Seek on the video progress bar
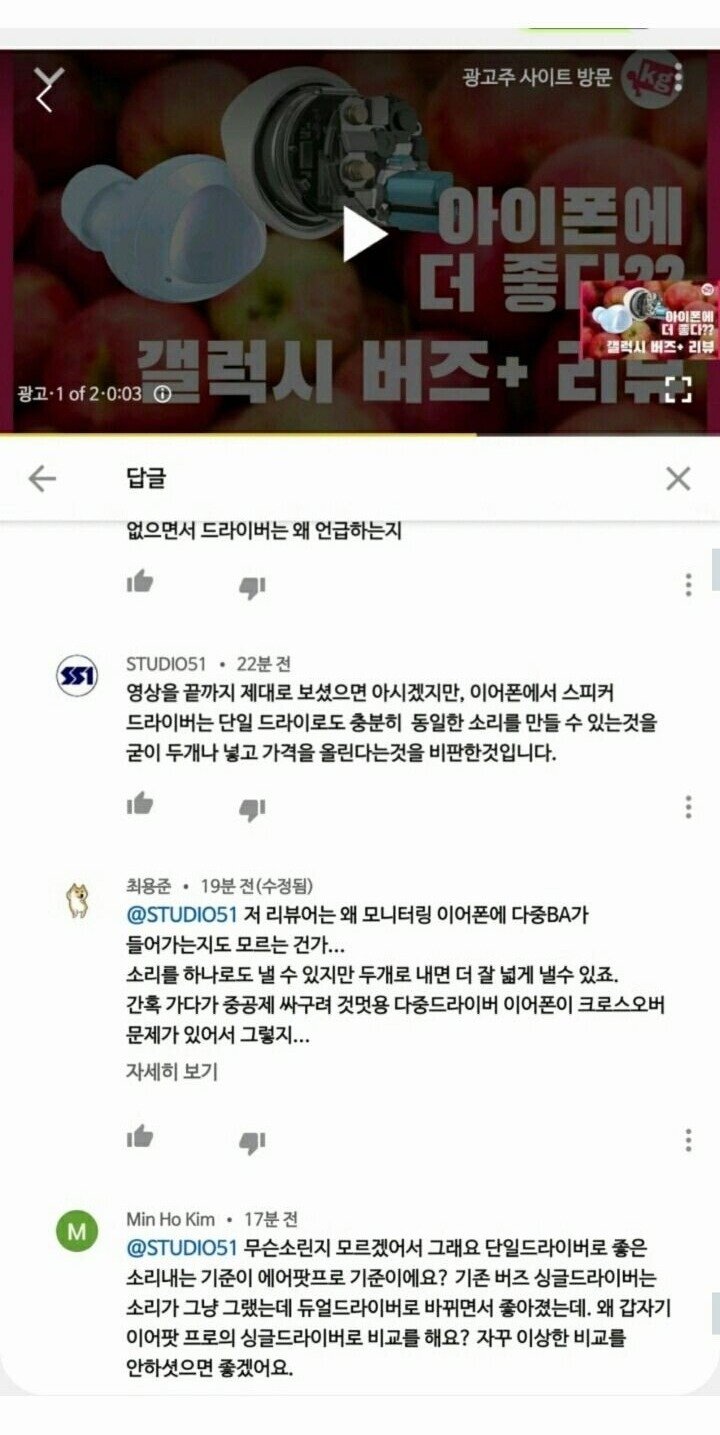The height and width of the screenshot is (1435, 720). [360, 435]
